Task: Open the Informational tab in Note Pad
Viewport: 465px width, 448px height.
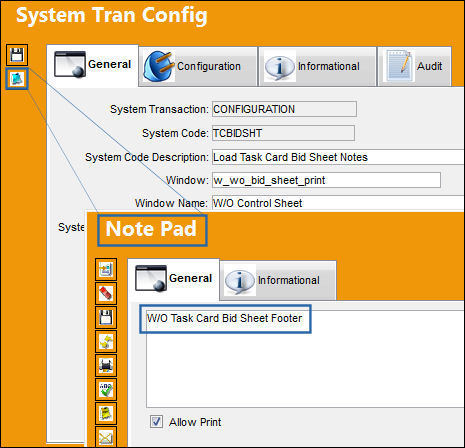Action: 278,281
